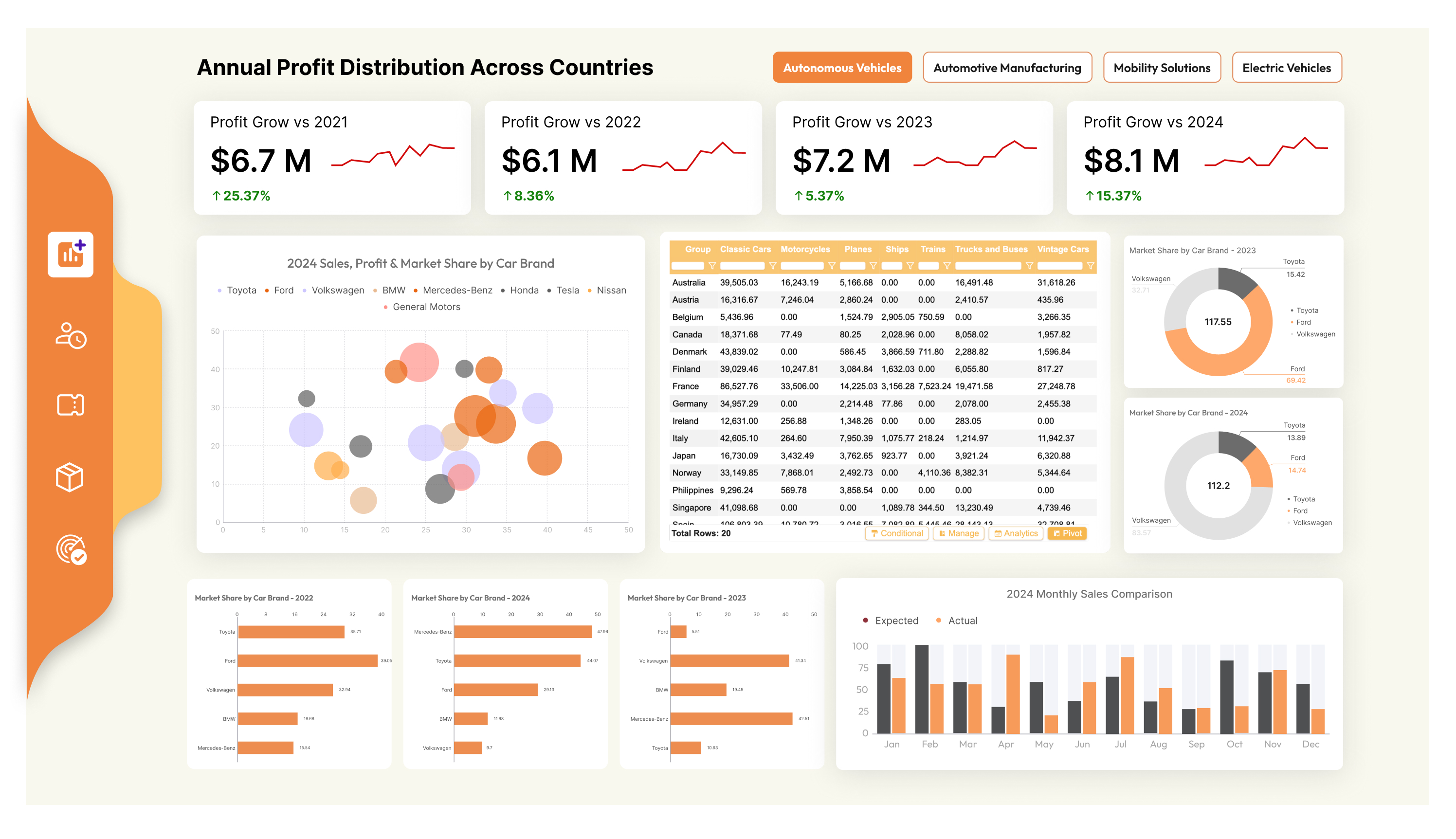Viewport: 1456px width, 839px height.
Task: Click the filter input field under the Group column
Action: click(688, 266)
